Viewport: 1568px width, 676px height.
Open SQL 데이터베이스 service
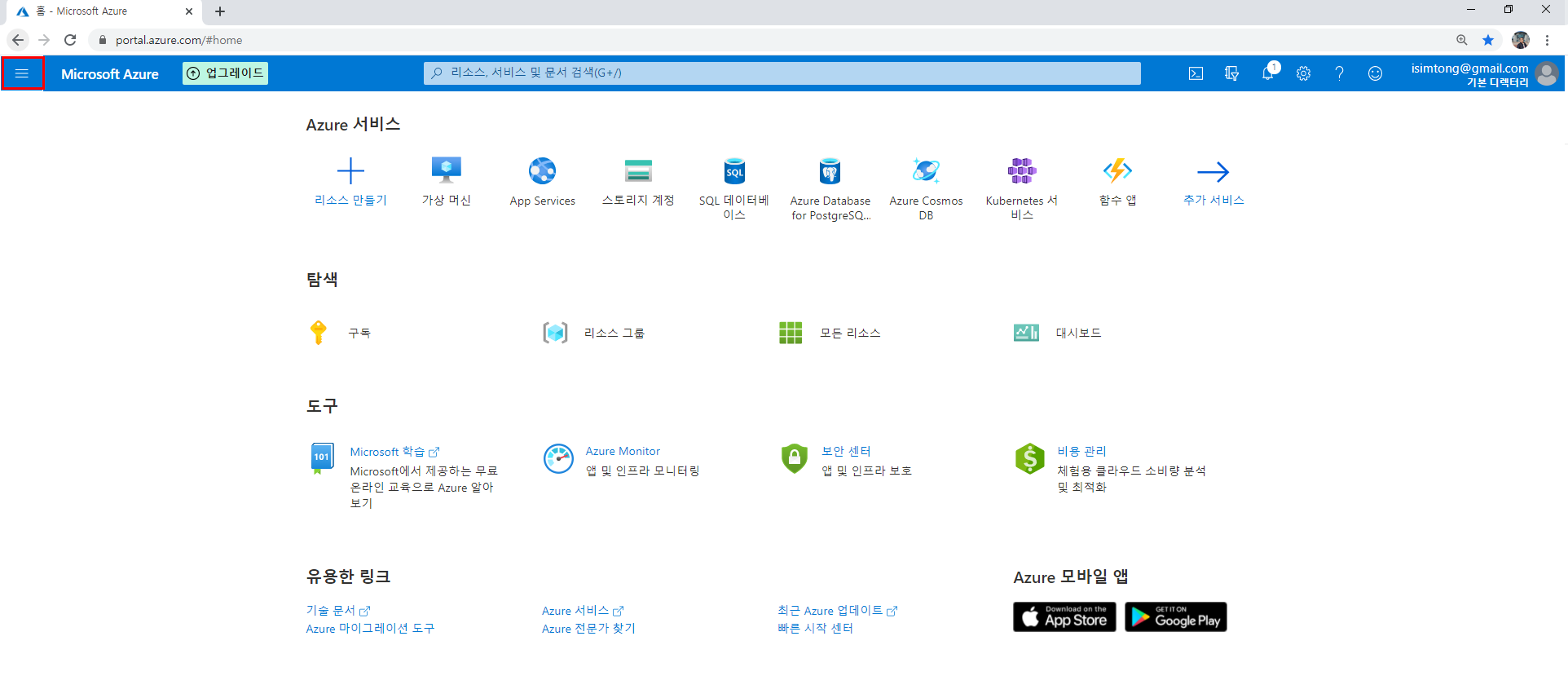tap(734, 188)
